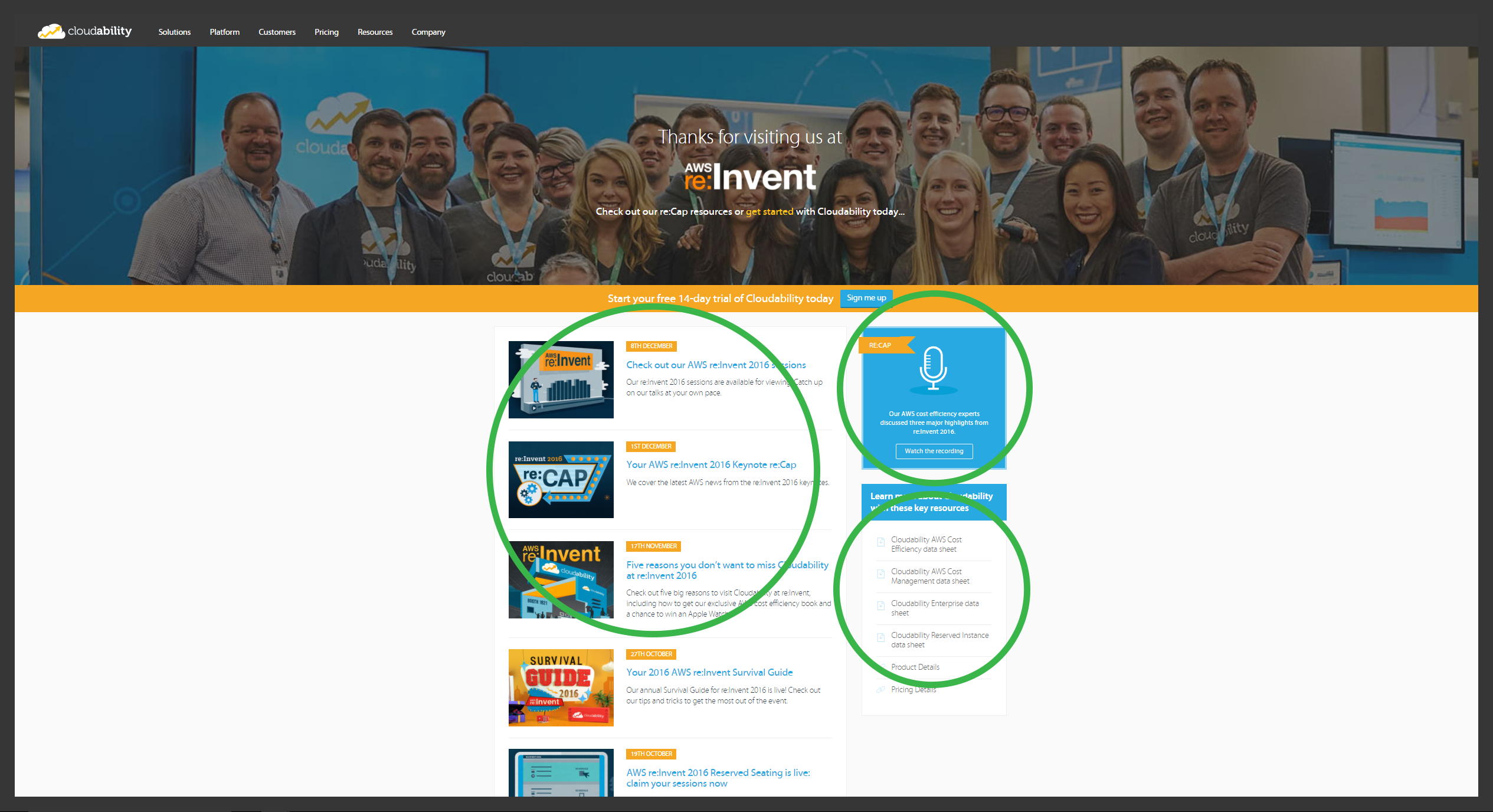Click download icon beside Reserved Instance data sheet
The width and height of the screenshot is (1493, 812).
[x=880, y=637]
